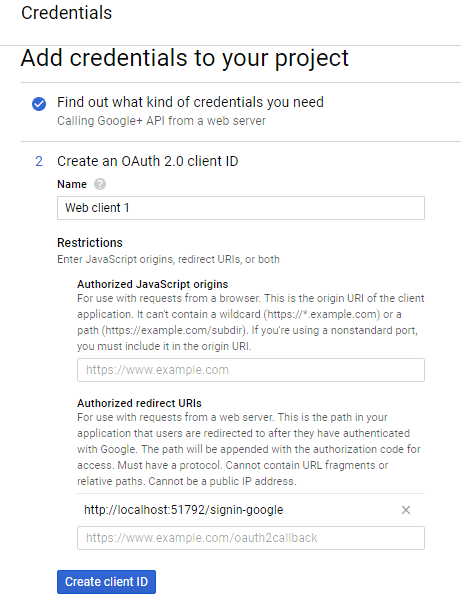Focus the Name field containing Web client 1
This screenshot has height=595, width=461.
pyautogui.click(x=241, y=208)
